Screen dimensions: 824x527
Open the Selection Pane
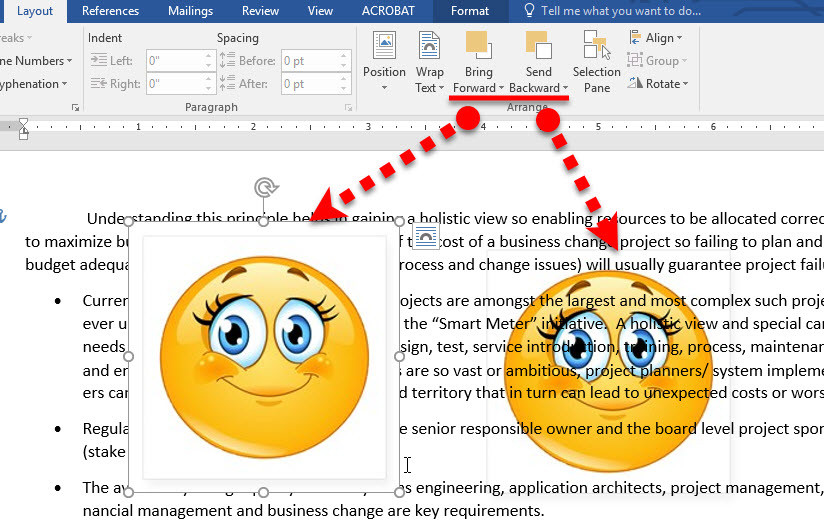[x=596, y=61]
